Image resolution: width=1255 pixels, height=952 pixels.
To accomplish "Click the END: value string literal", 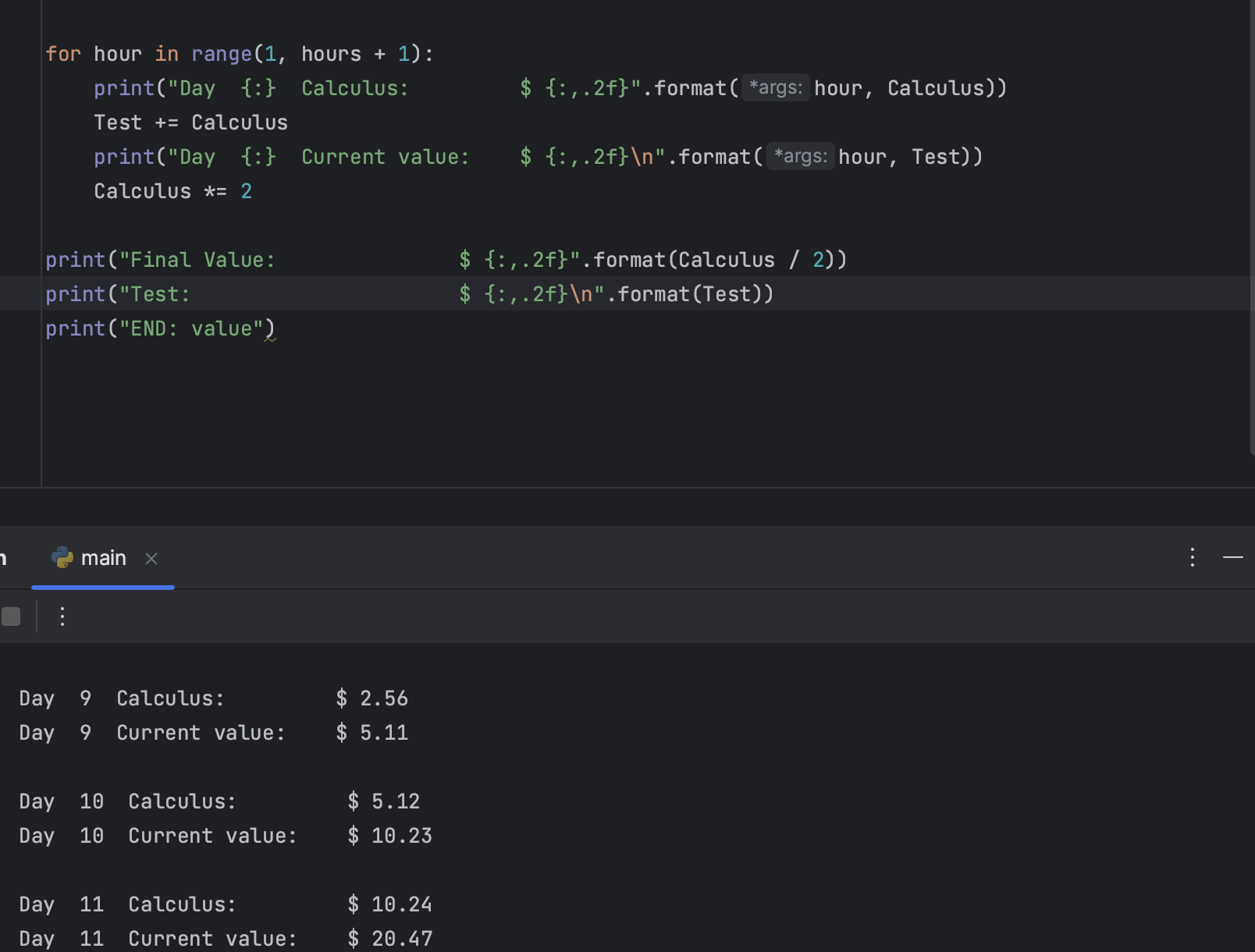I will [x=193, y=328].
